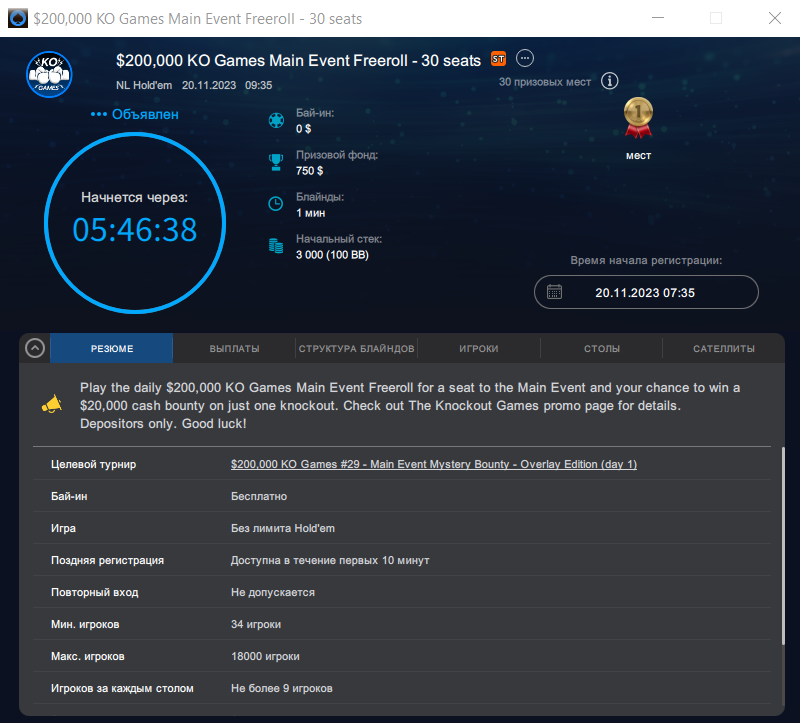Collapse the details panel with chevron button
Viewport: 800px width, 723px height.
click(35, 348)
